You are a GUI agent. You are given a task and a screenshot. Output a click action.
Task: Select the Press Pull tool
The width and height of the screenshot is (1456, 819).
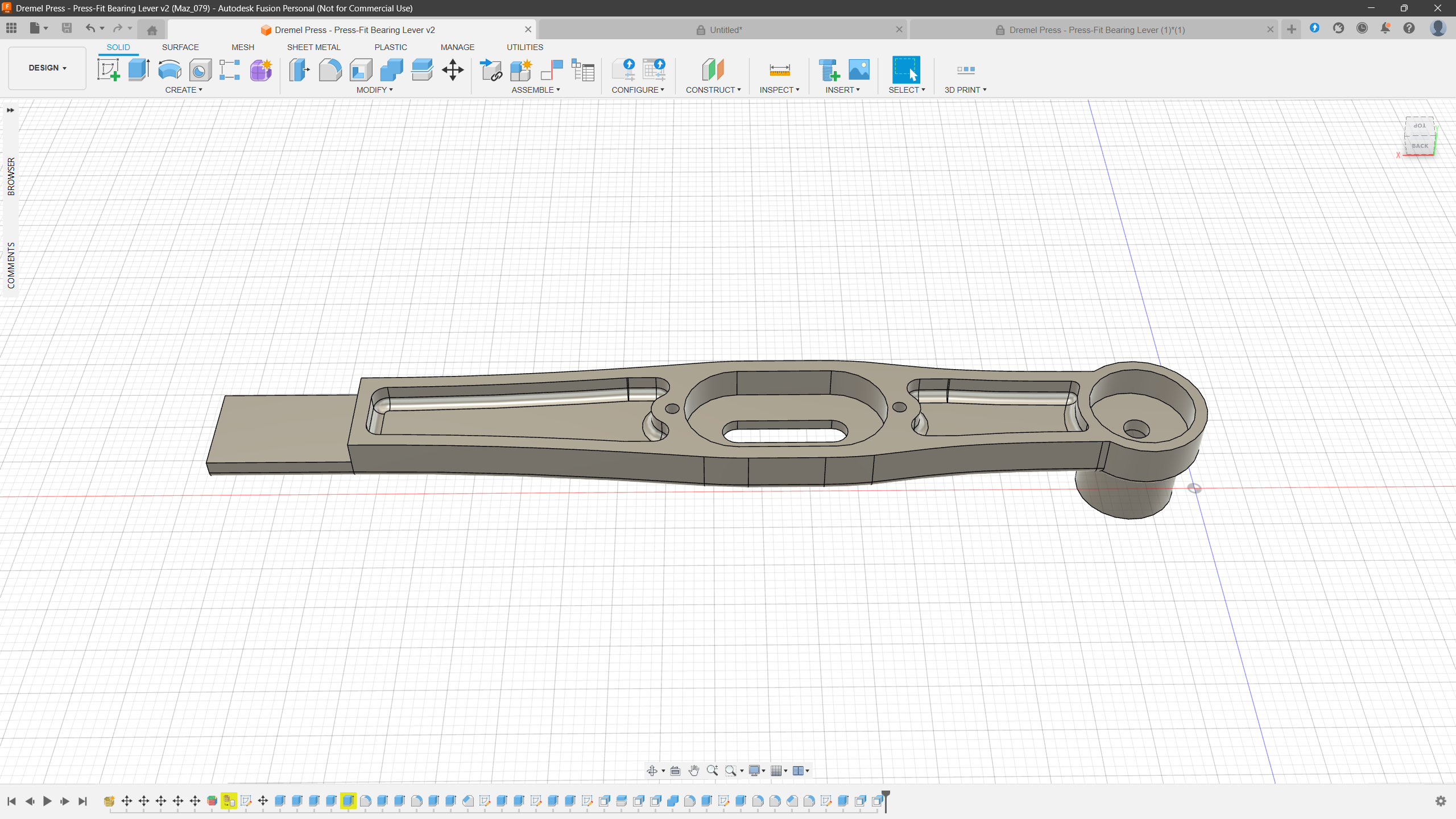tap(299, 70)
